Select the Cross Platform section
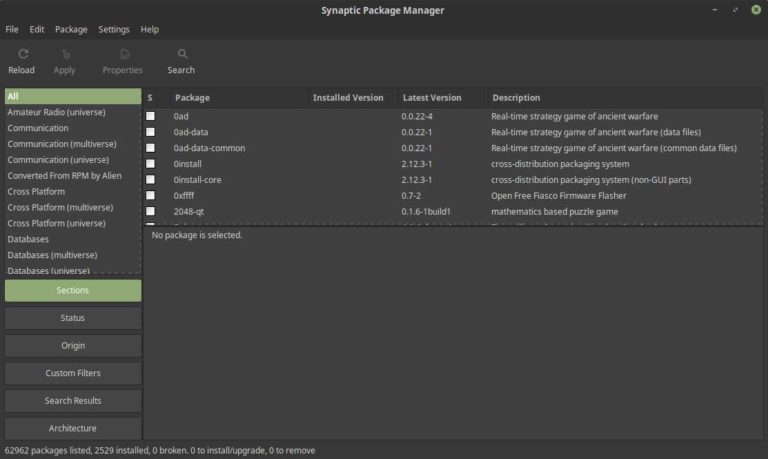Screen dimensions: 768x459 [x=73, y=192]
